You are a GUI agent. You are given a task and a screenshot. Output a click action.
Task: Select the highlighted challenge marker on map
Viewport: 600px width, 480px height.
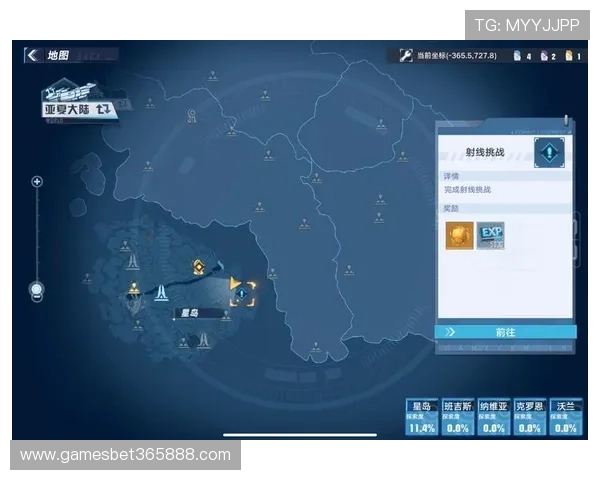click(242, 292)
